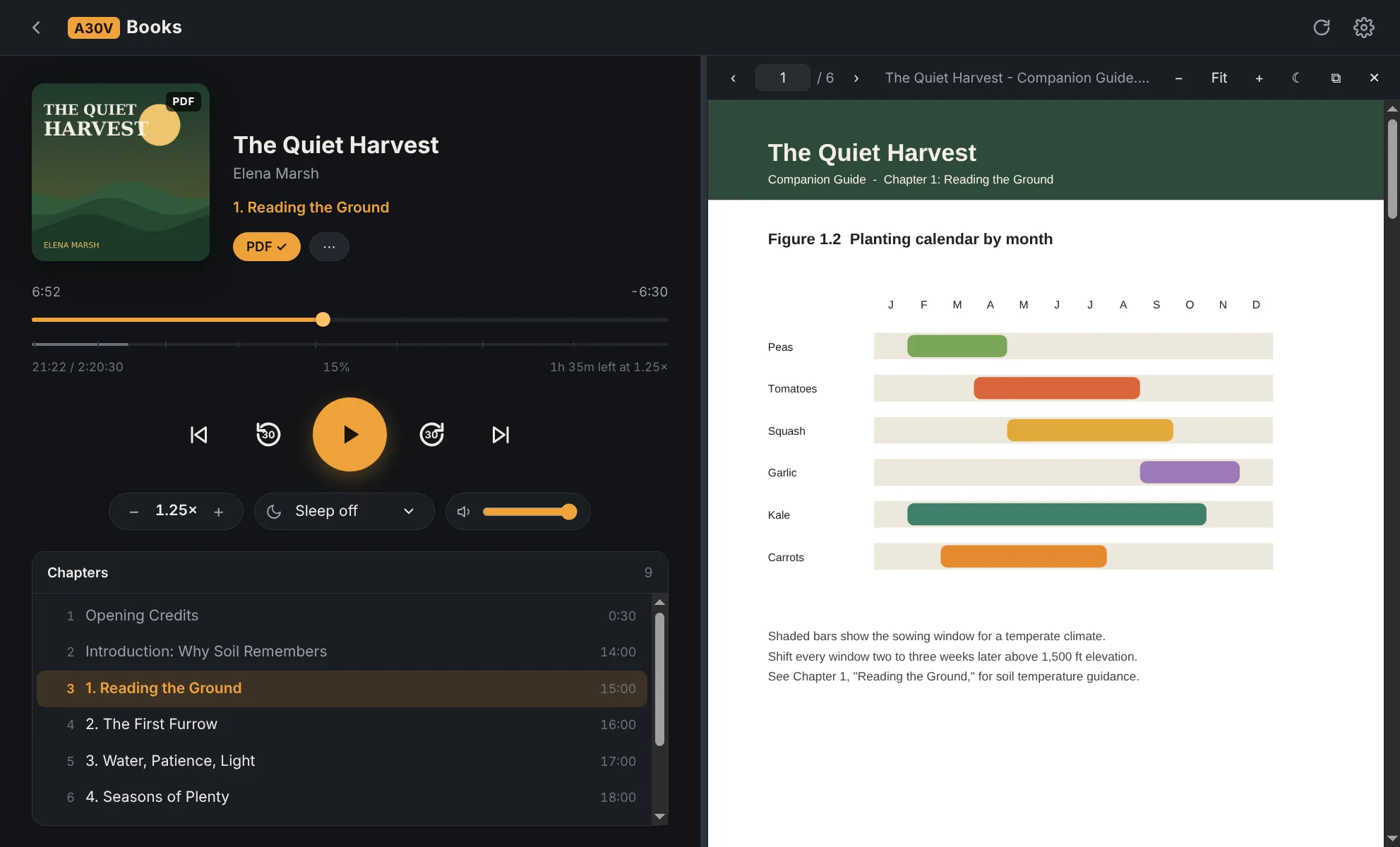Refresh the library with reload icon
Image resolution: width=1400 pixels, height=847 pixels.
coord(1321,28)
